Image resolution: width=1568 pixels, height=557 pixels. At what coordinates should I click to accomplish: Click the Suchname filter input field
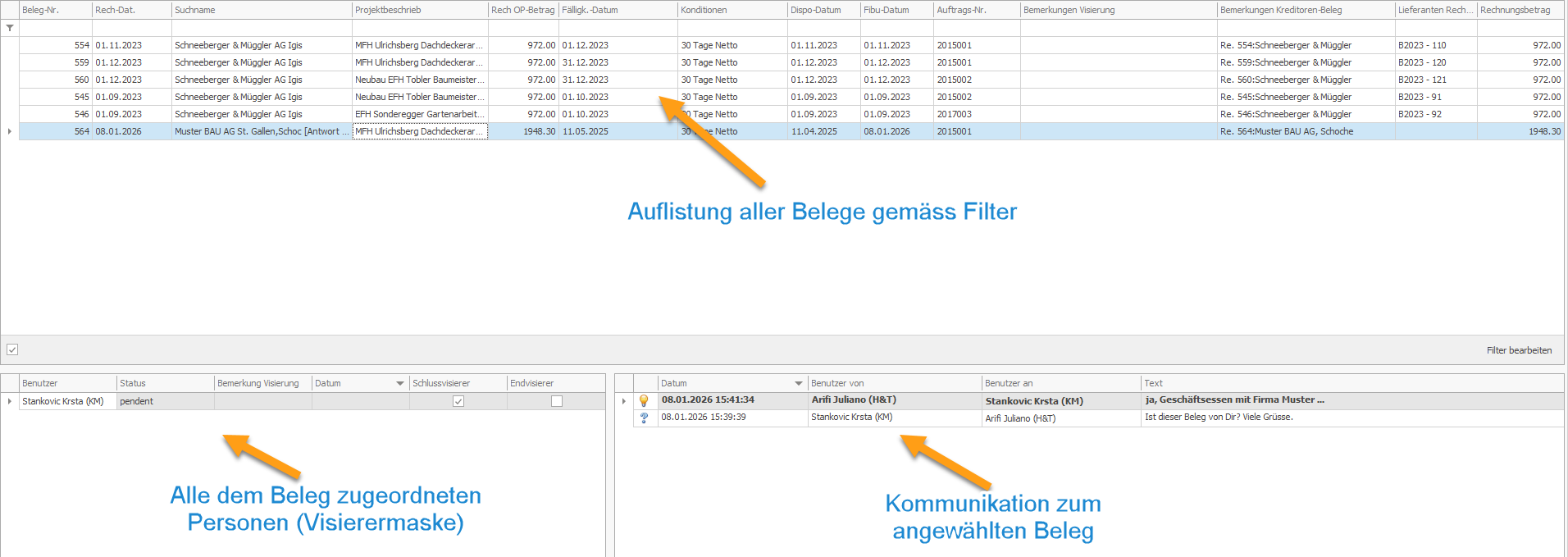(262, 28)
